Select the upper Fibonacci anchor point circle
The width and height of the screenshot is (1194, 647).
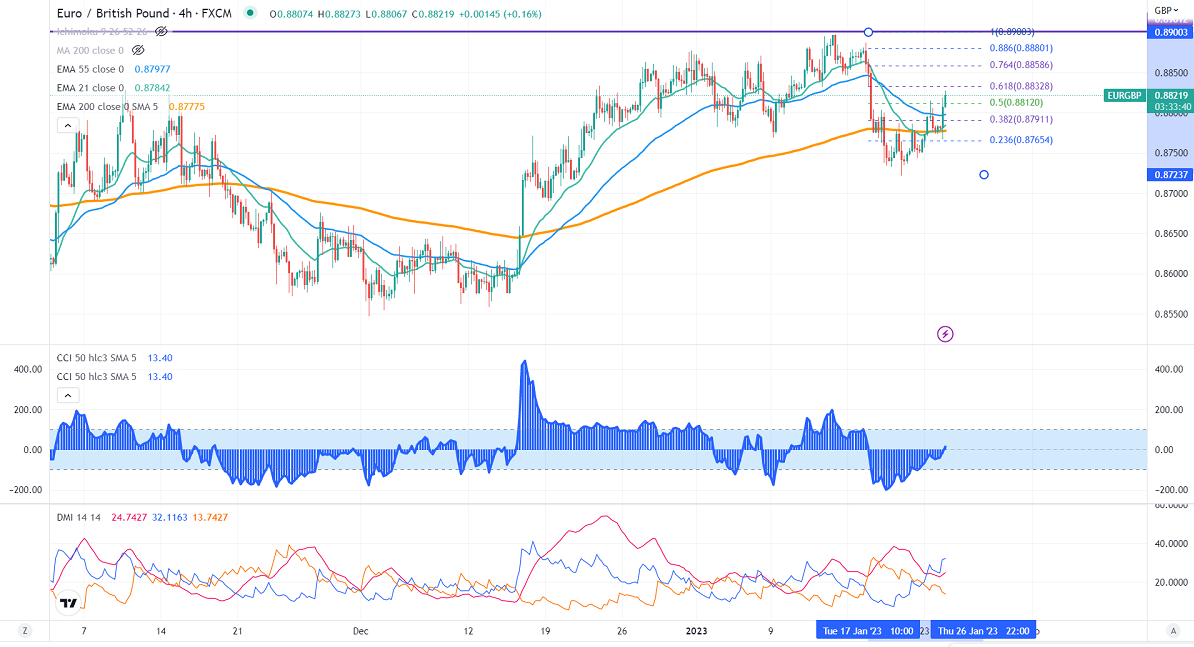[x=868, y=32]
